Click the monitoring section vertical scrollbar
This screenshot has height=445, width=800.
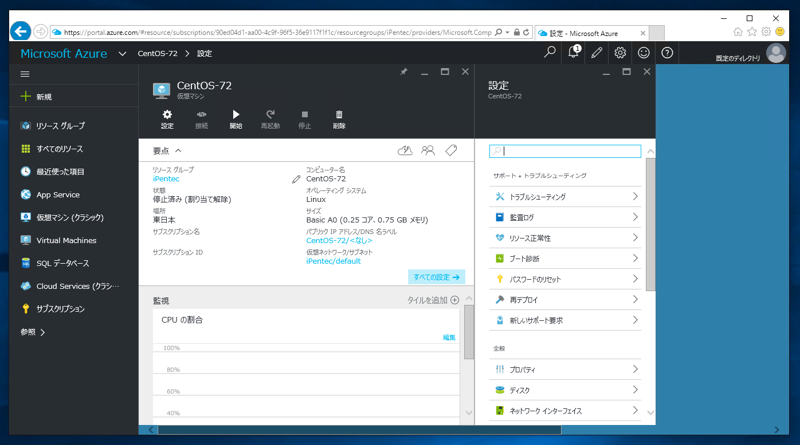(468, 332)
